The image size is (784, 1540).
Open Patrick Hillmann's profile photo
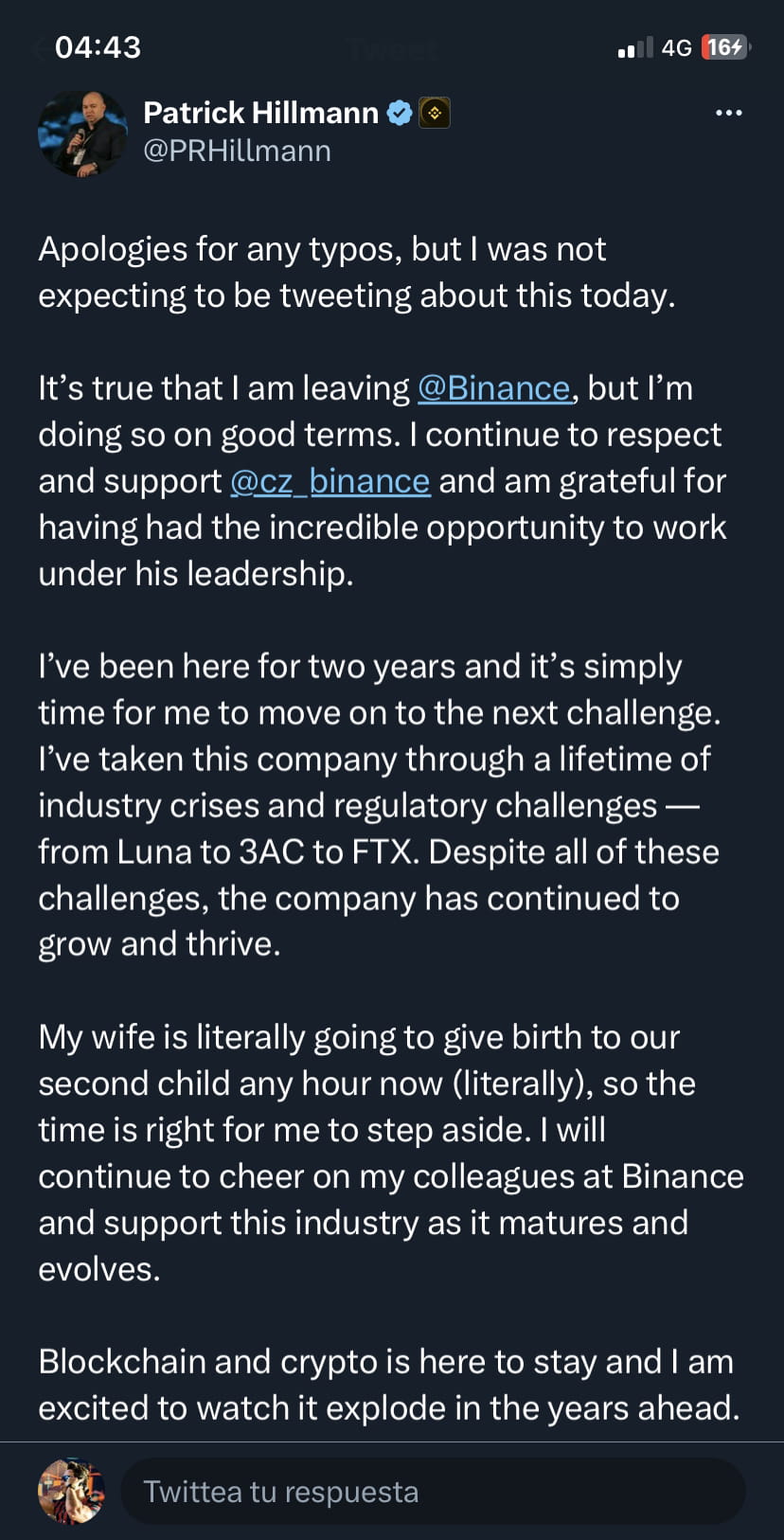(82, 133)
